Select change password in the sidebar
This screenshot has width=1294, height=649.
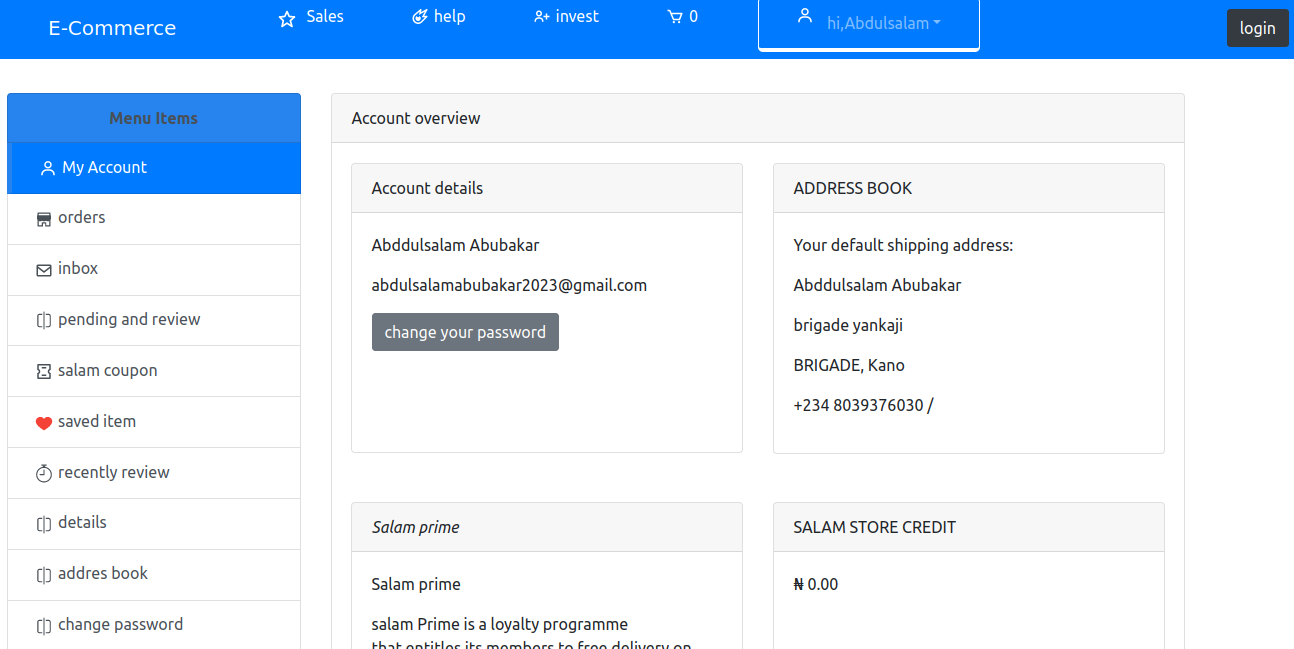(x=154, y=626)
